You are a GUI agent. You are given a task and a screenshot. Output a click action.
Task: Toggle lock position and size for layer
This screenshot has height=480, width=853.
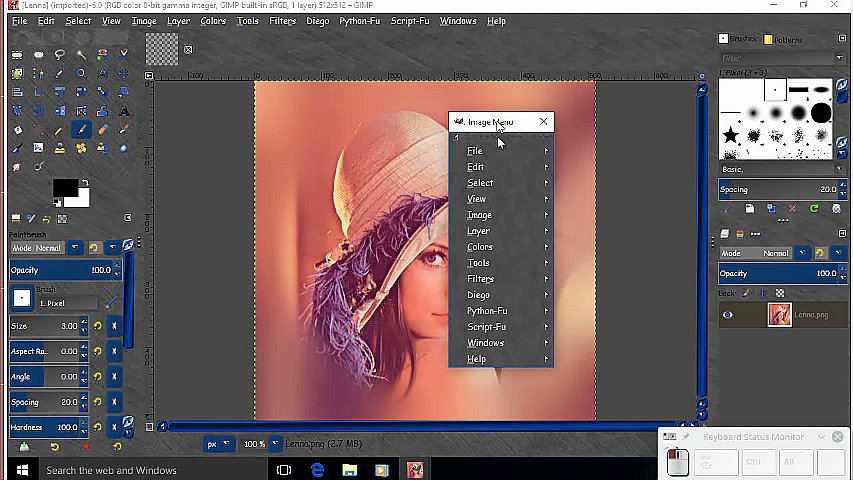[763, 293]
